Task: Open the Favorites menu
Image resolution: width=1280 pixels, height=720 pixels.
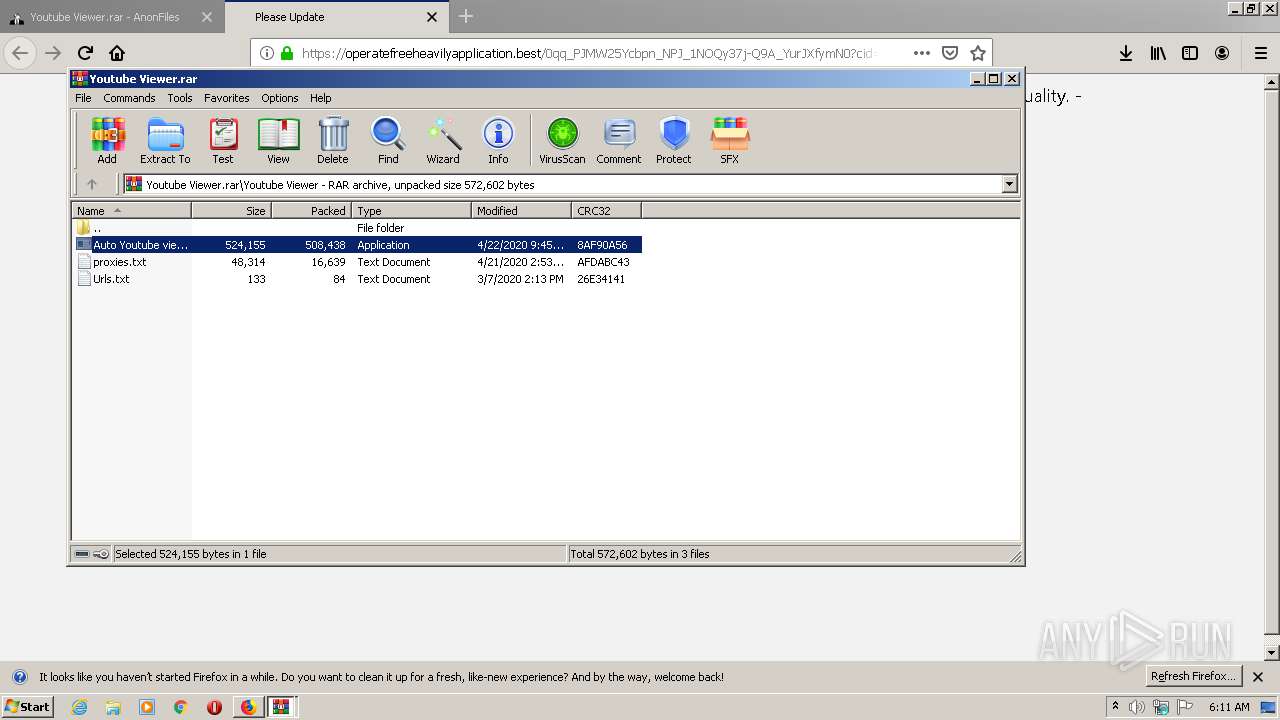Action: (x=227, y=98)
